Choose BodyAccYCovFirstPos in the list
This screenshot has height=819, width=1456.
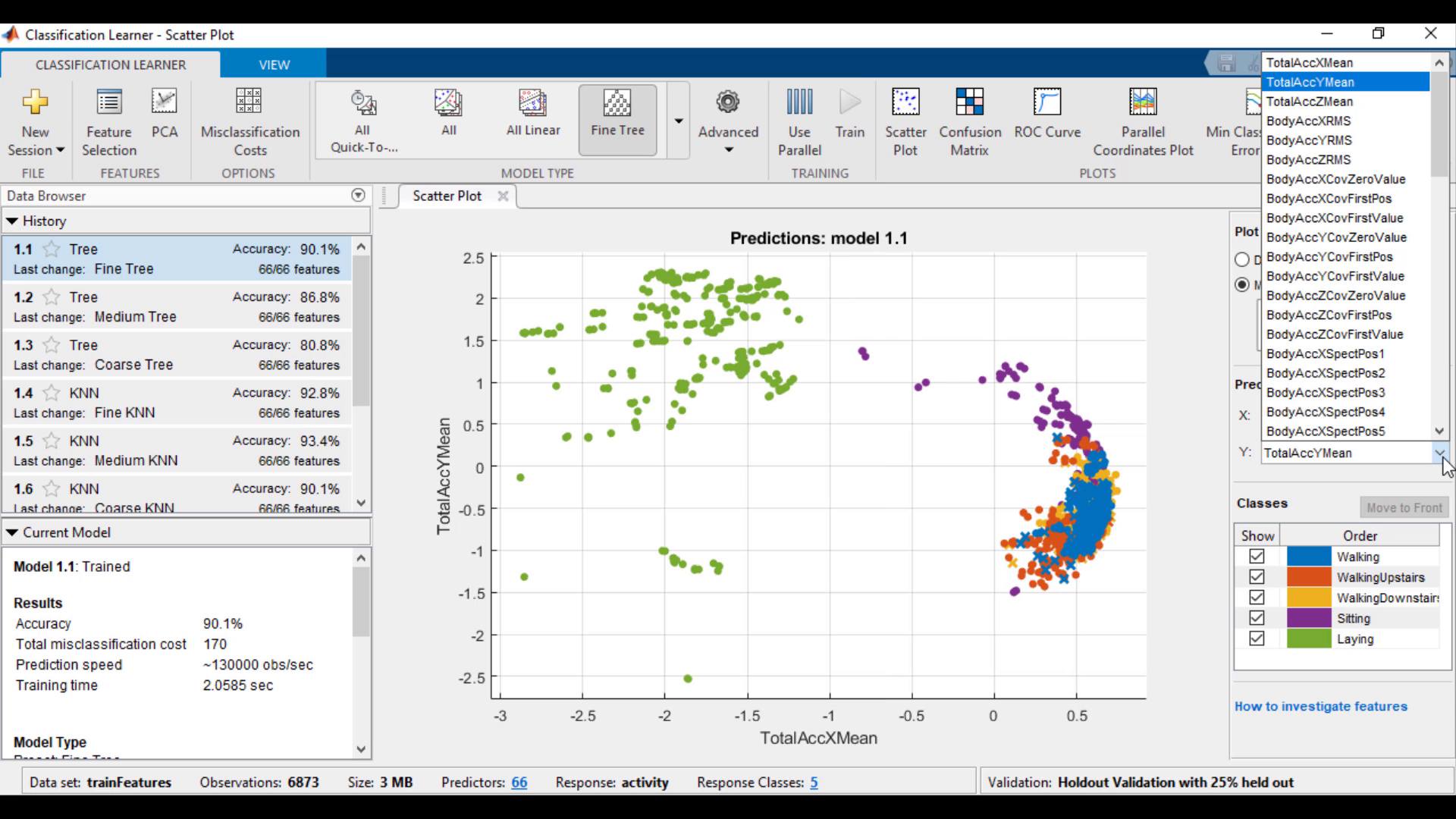[x=1346, y=257]
